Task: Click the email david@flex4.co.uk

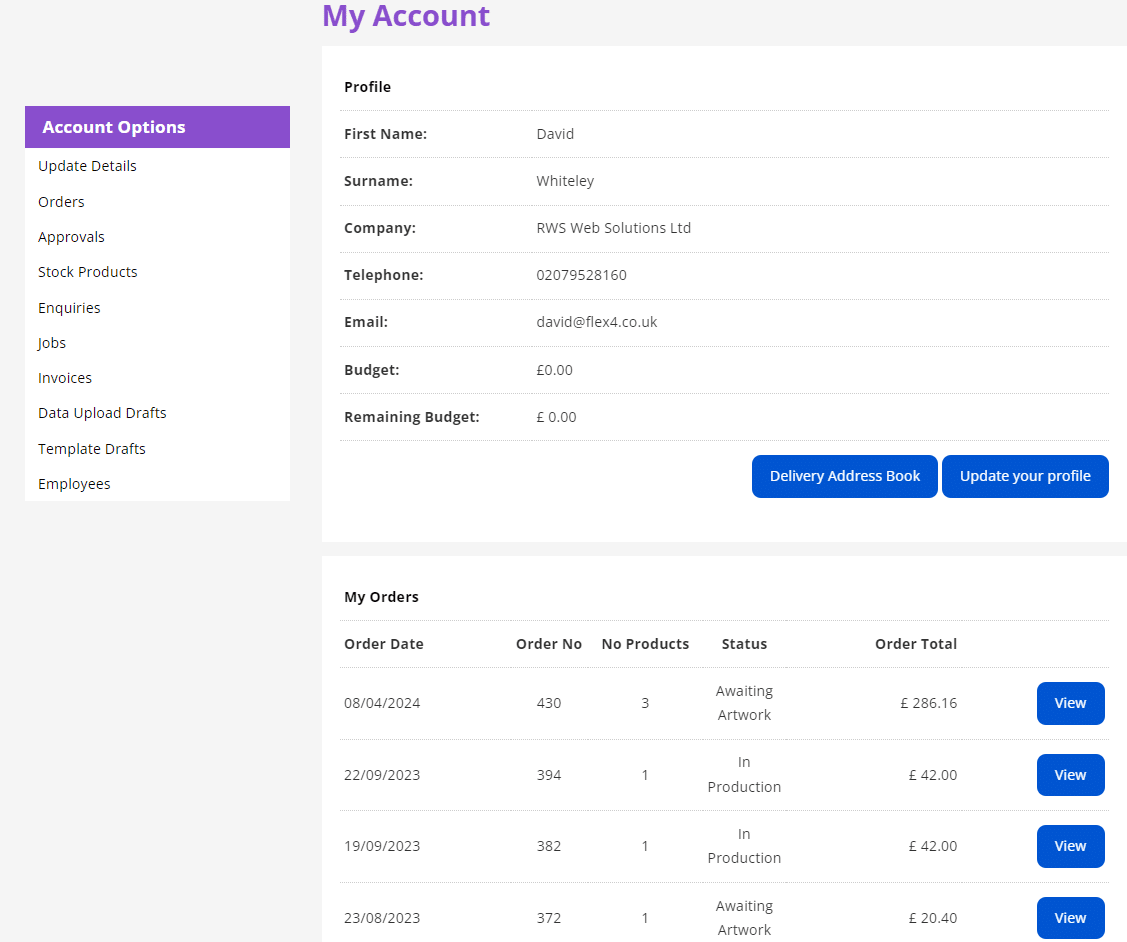Action: (596, 322)
